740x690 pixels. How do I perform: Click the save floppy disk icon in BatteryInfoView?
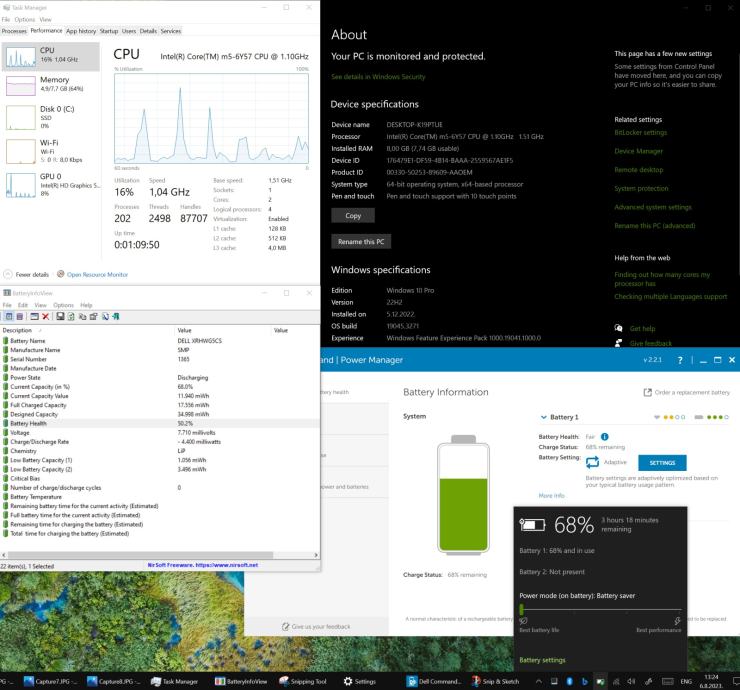59,316
